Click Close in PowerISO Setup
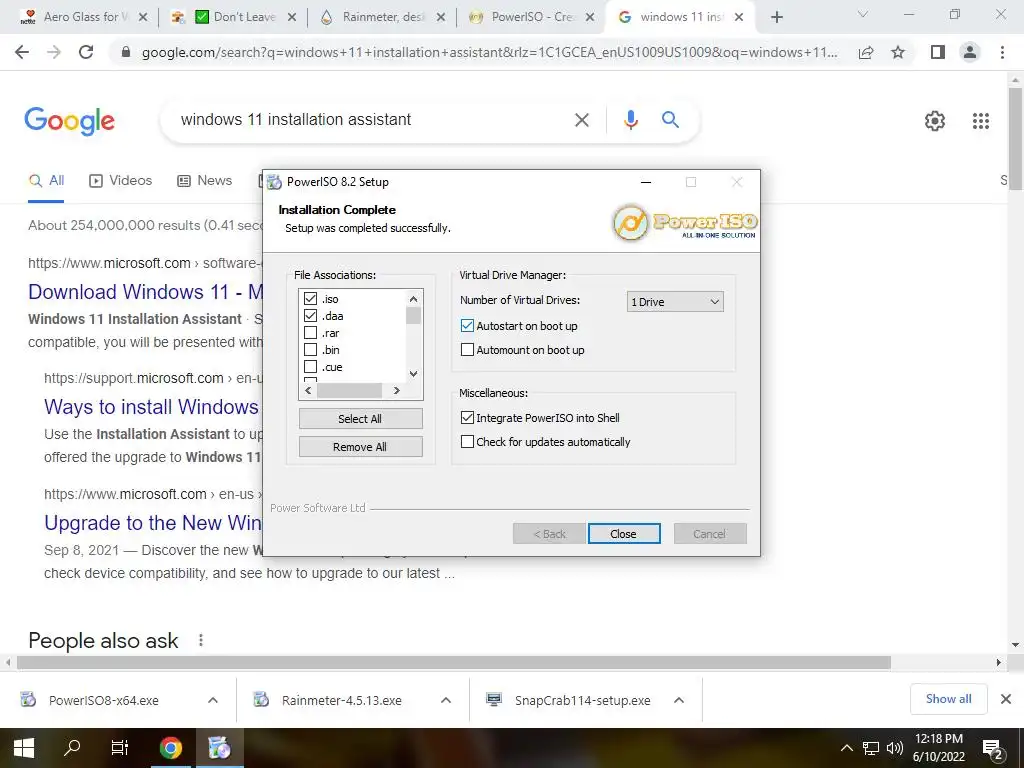This screenshot has height=768, width=1024. [624, 534]
